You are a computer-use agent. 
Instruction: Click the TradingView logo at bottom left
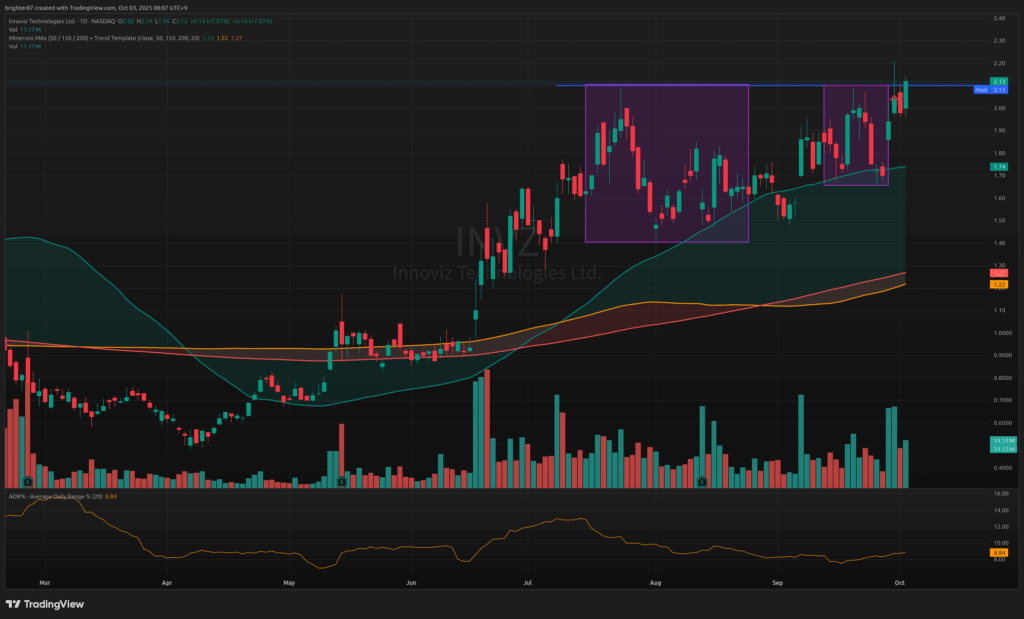tap(44, 604)
